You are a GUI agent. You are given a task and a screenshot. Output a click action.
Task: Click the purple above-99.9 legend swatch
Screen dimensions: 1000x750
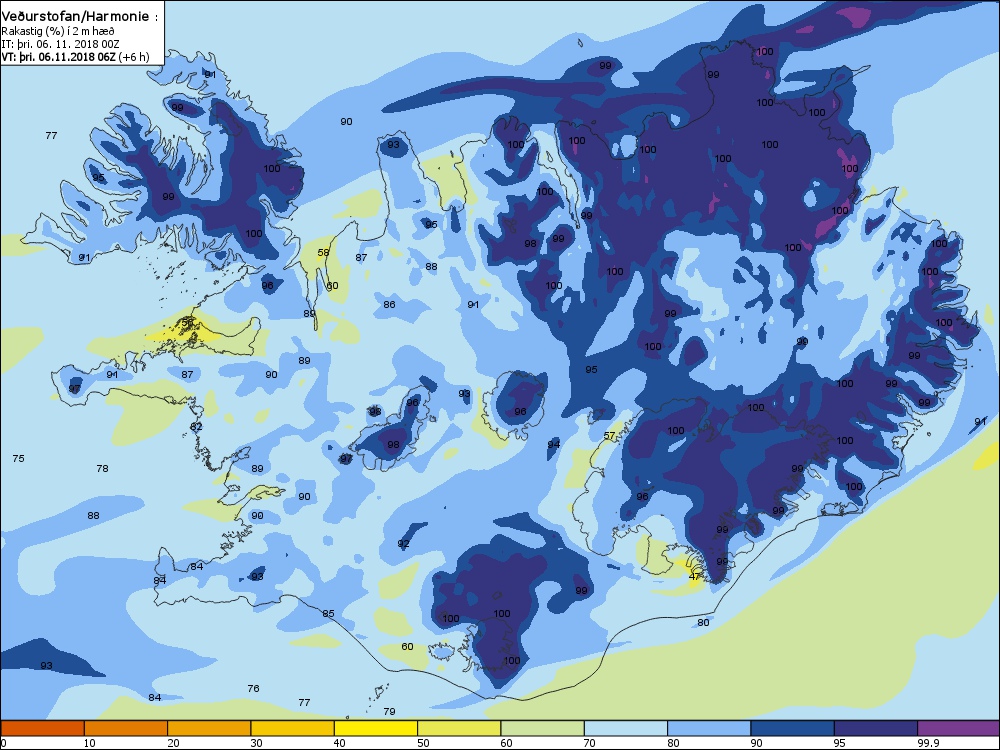coord(959,728)
